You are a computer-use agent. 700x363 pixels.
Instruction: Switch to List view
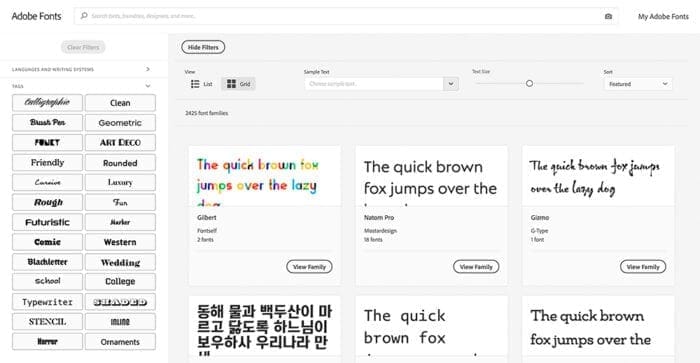pyautogui.click(x=202, y=84)
